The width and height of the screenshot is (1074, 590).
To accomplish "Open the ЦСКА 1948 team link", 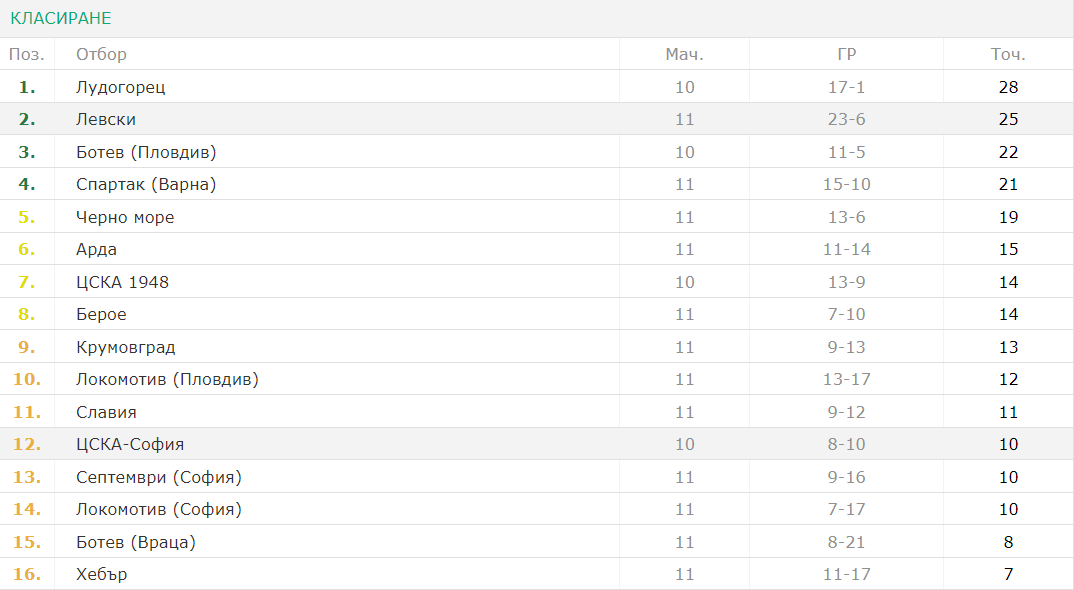I will 122,282.
